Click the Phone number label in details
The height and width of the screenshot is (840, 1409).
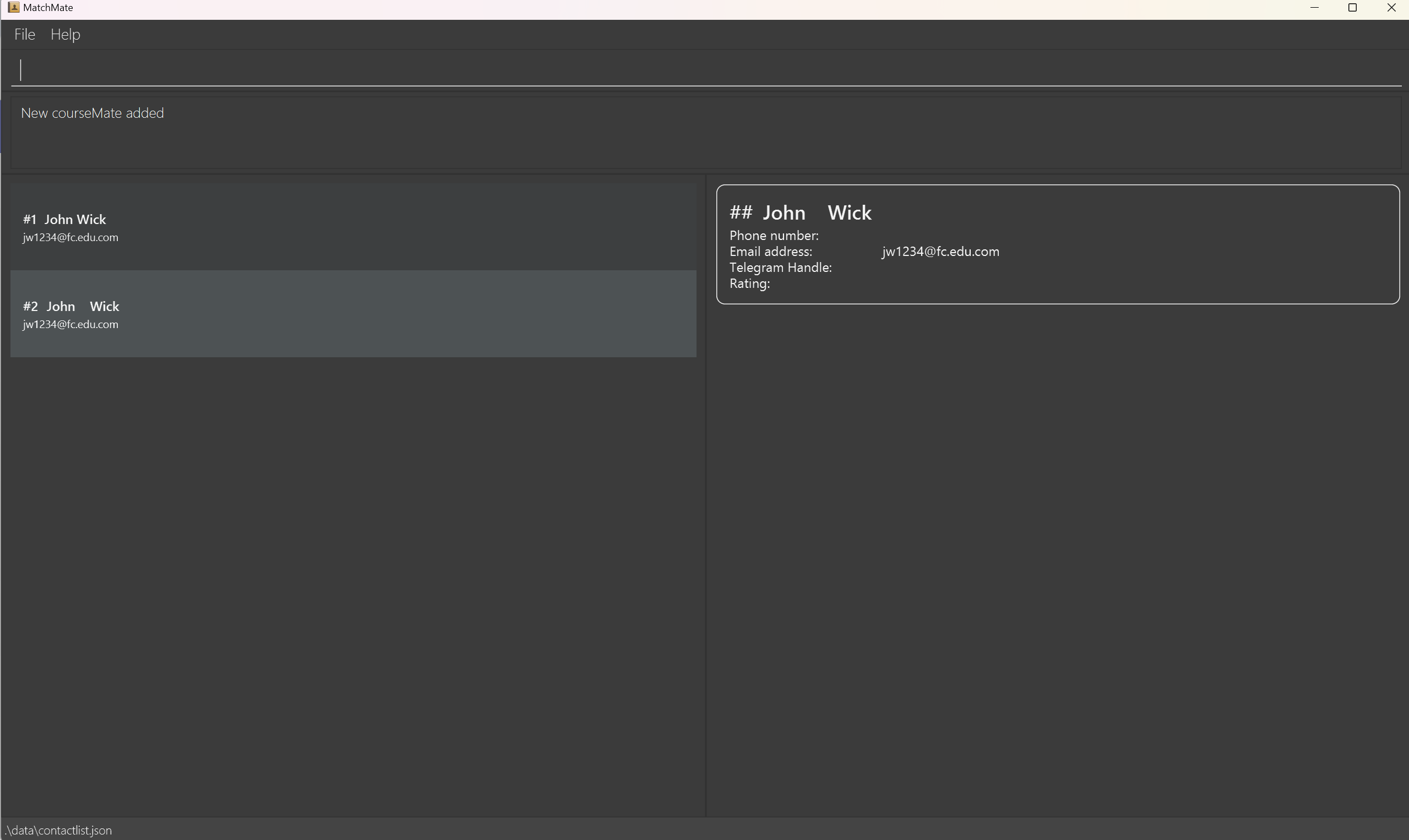coord(773,236)
